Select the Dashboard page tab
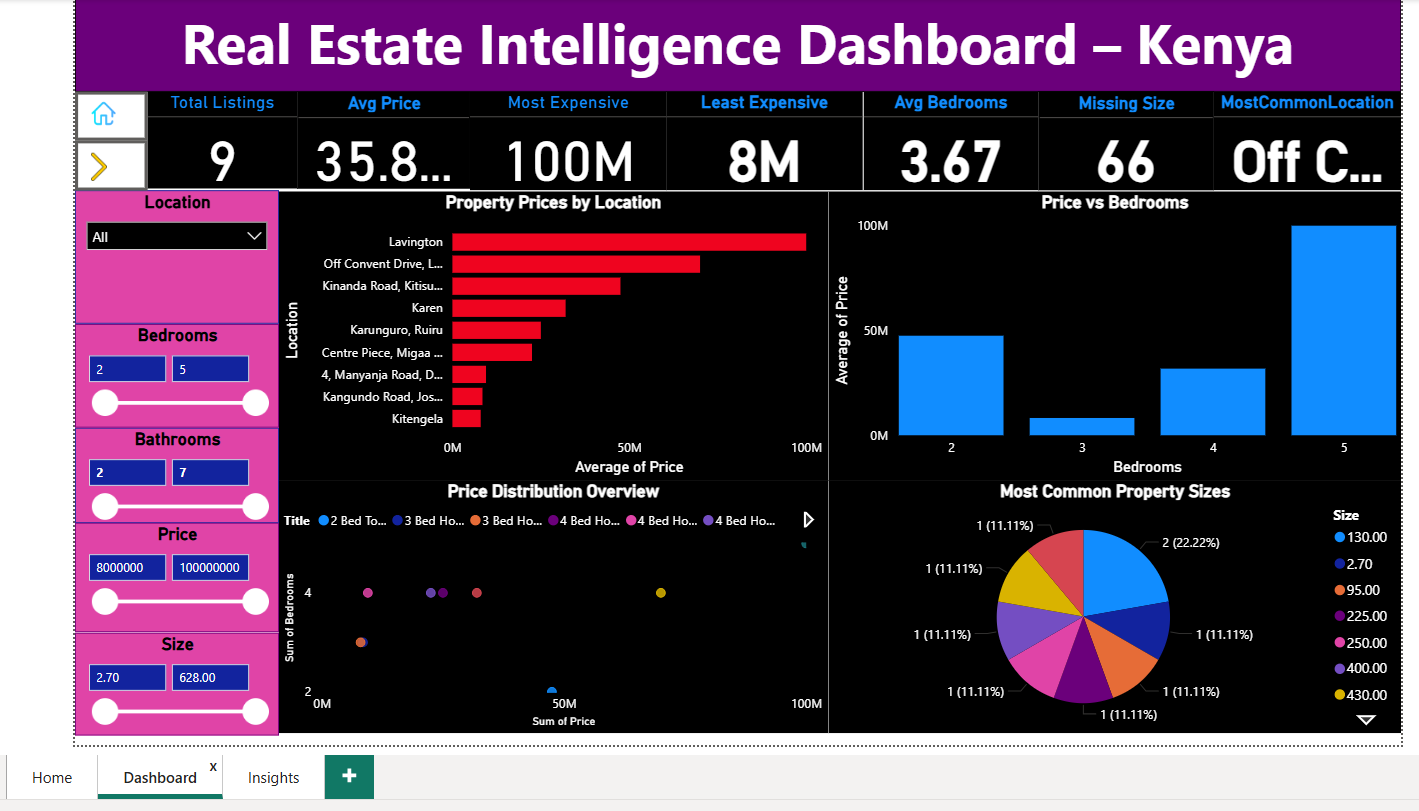This screenshot has width=1419, height=811. click(x=160, y=777)
